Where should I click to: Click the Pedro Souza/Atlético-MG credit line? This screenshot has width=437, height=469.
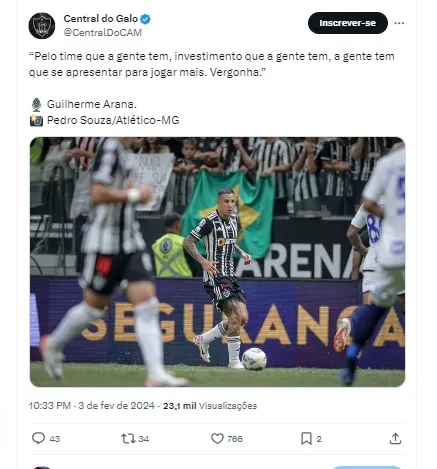pos(113,120)
